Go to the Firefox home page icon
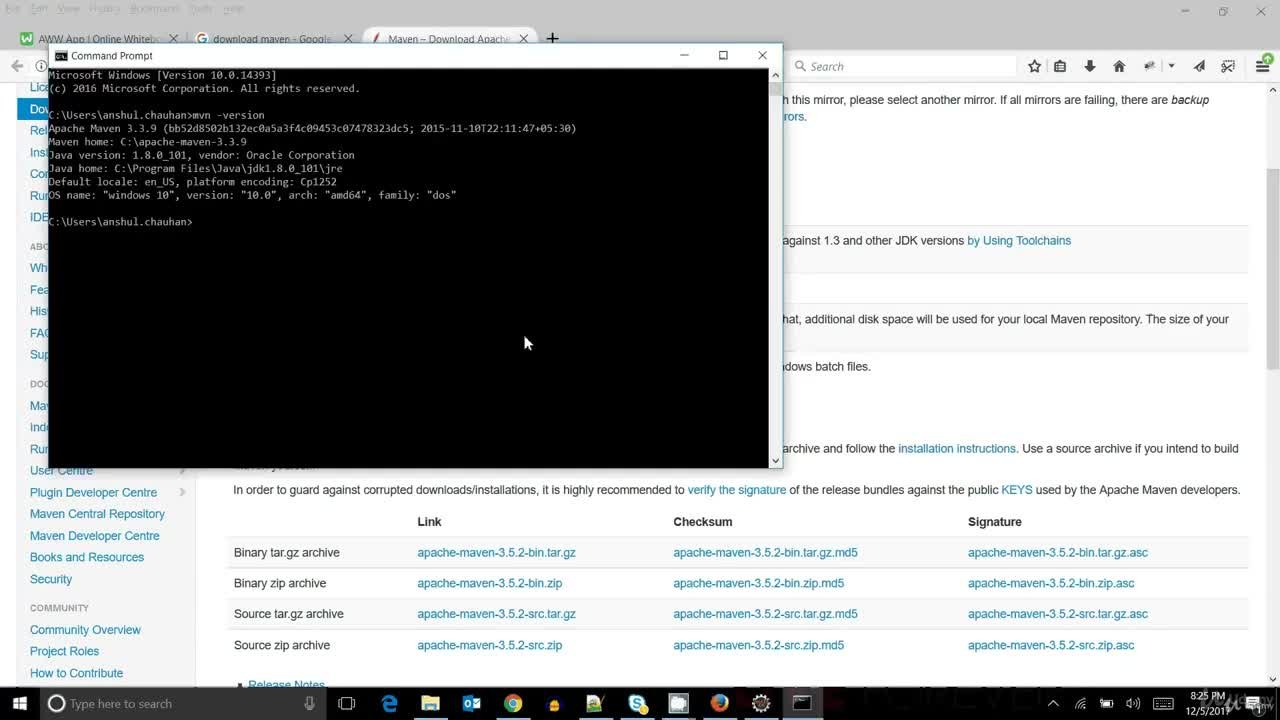Image resolution: width=1280 pixels, height=720 pixels. pyautogui.click(x=1119, y=66)
